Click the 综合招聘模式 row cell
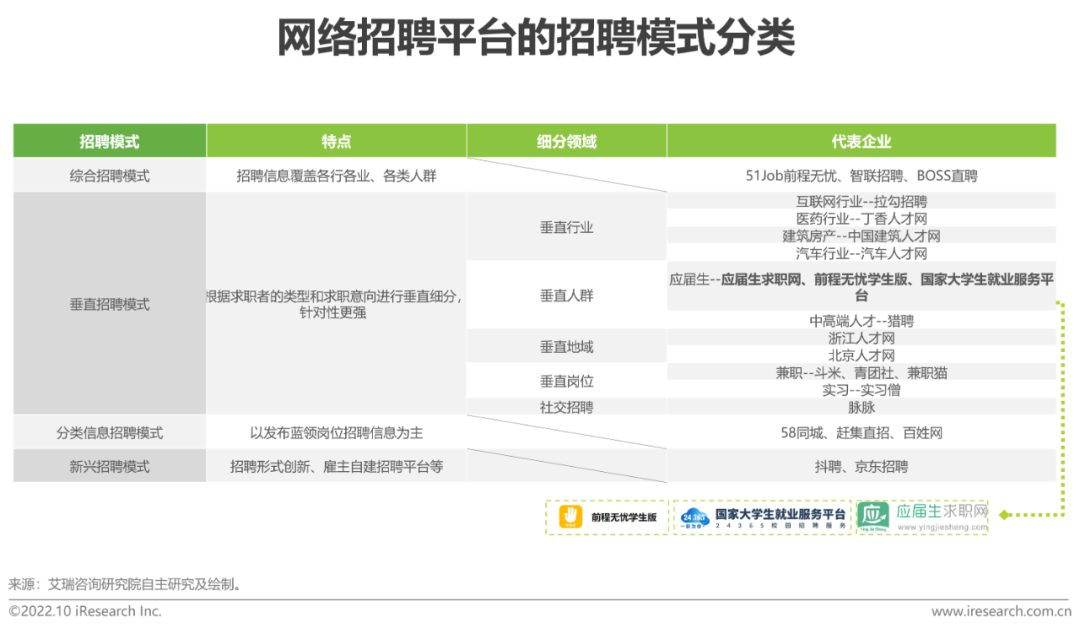1080x634 pixels. pyautogui.click(x=110, y=176)
